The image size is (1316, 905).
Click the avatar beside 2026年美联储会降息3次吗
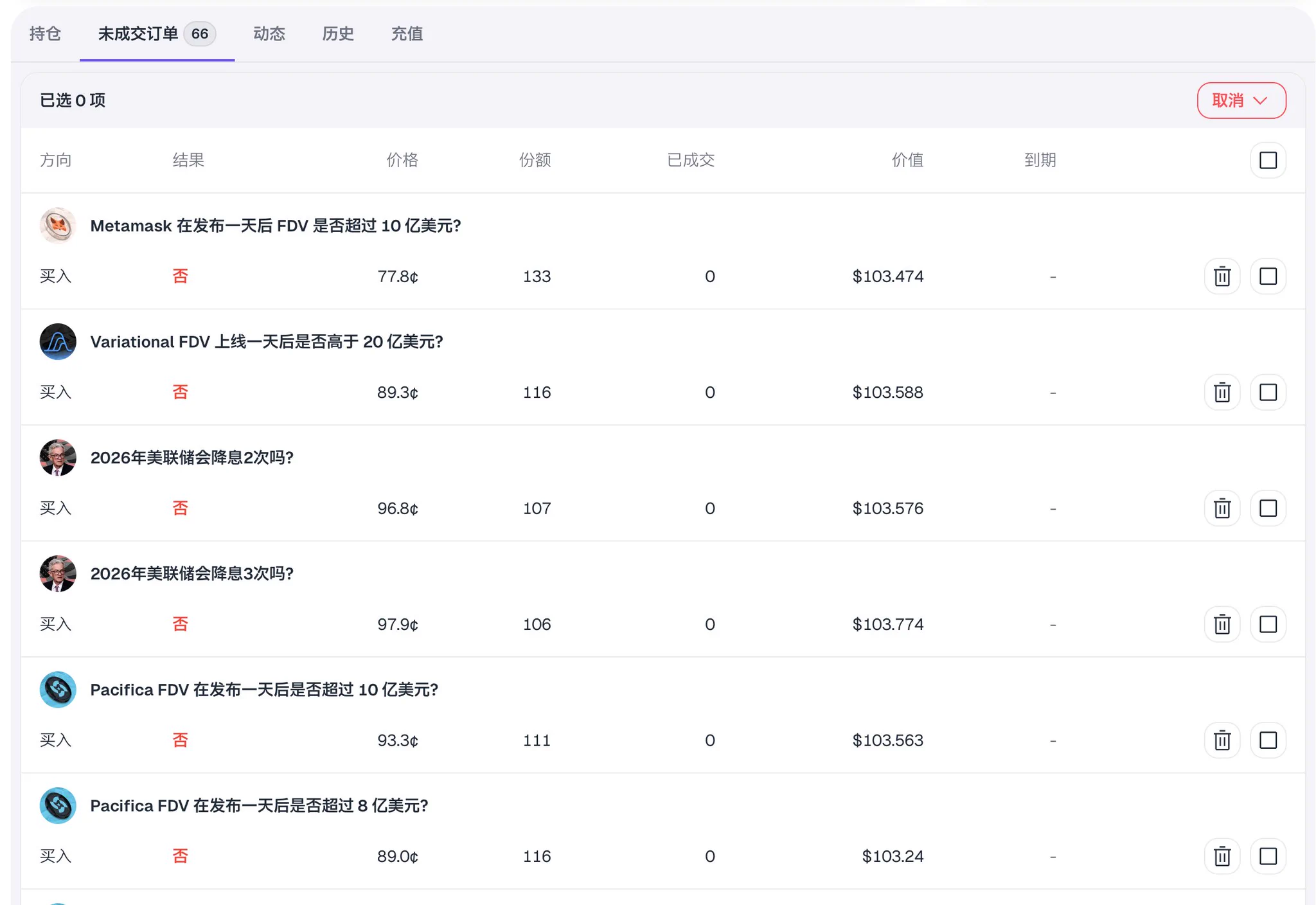(58, 573)
